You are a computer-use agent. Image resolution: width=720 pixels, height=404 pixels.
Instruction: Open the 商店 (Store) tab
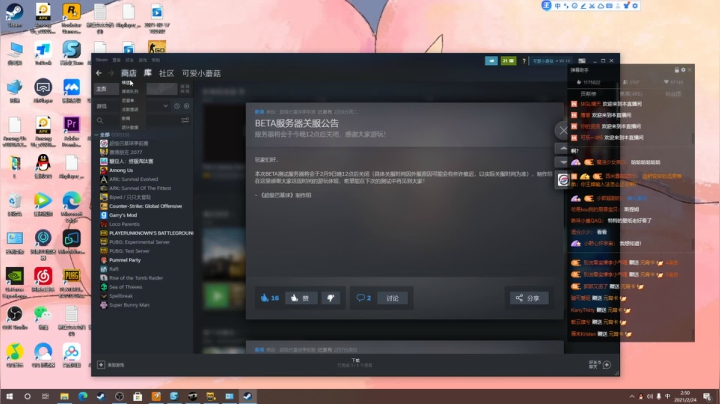[x=129, y=73]
